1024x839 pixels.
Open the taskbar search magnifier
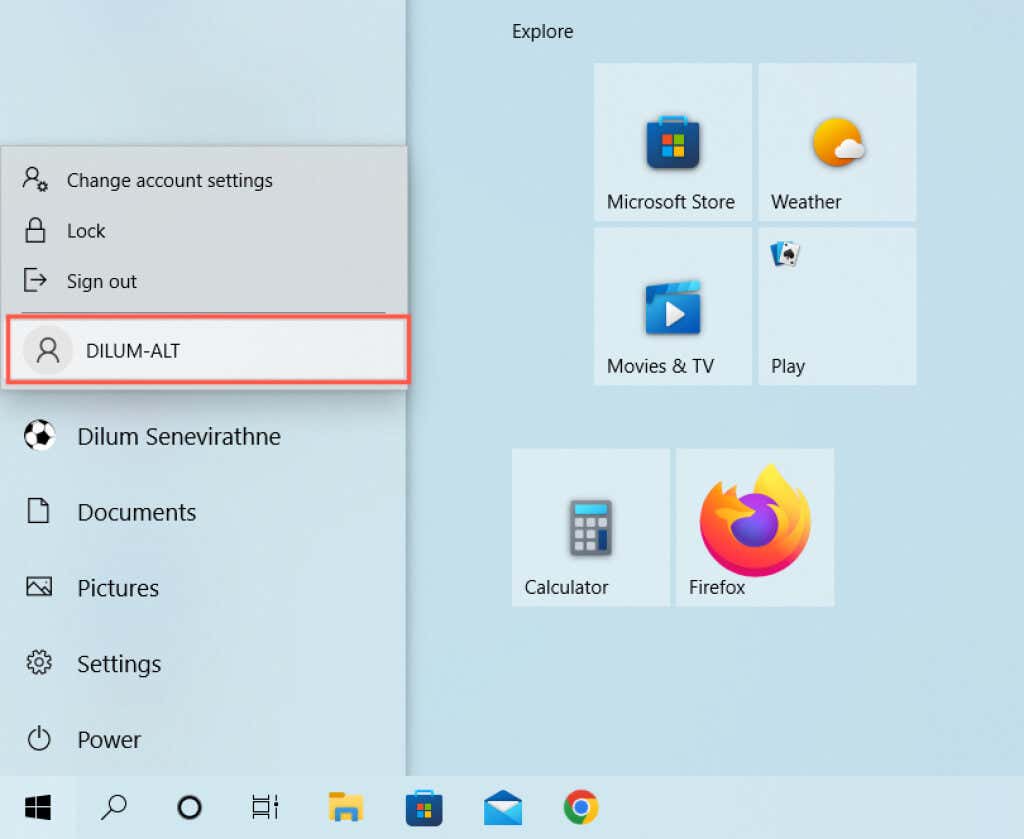[x=114, y=808]
